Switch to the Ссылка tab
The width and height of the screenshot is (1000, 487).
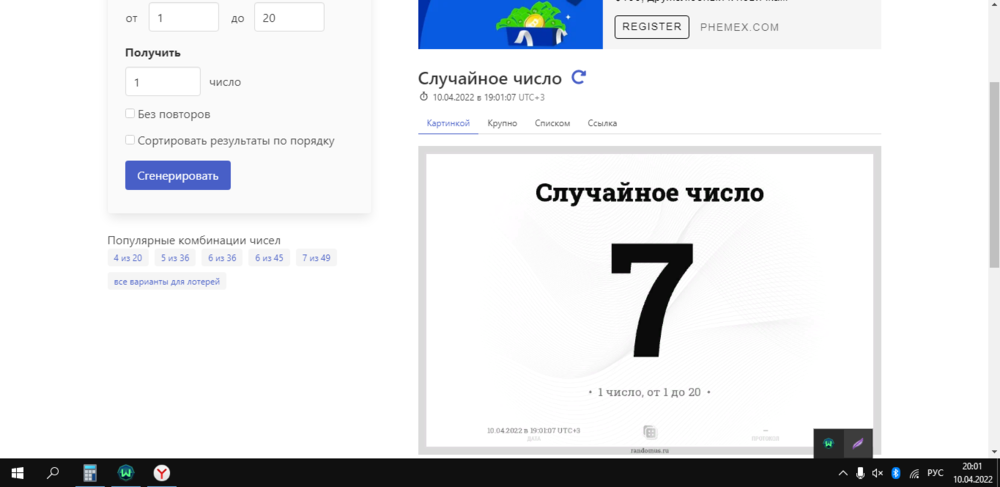coord(602,123)
